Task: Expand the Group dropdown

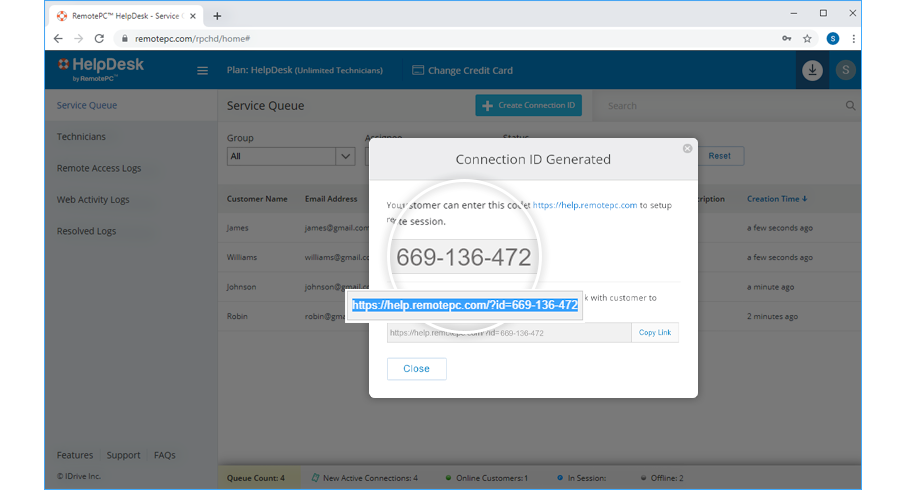Action: pyautogui.click(x=345, y=156)
